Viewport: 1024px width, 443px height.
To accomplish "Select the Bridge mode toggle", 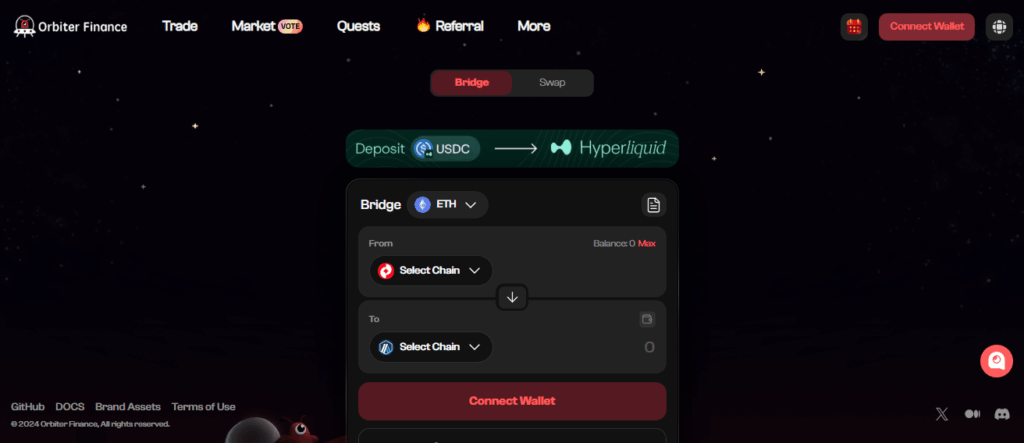I will (x=472, y=83).
